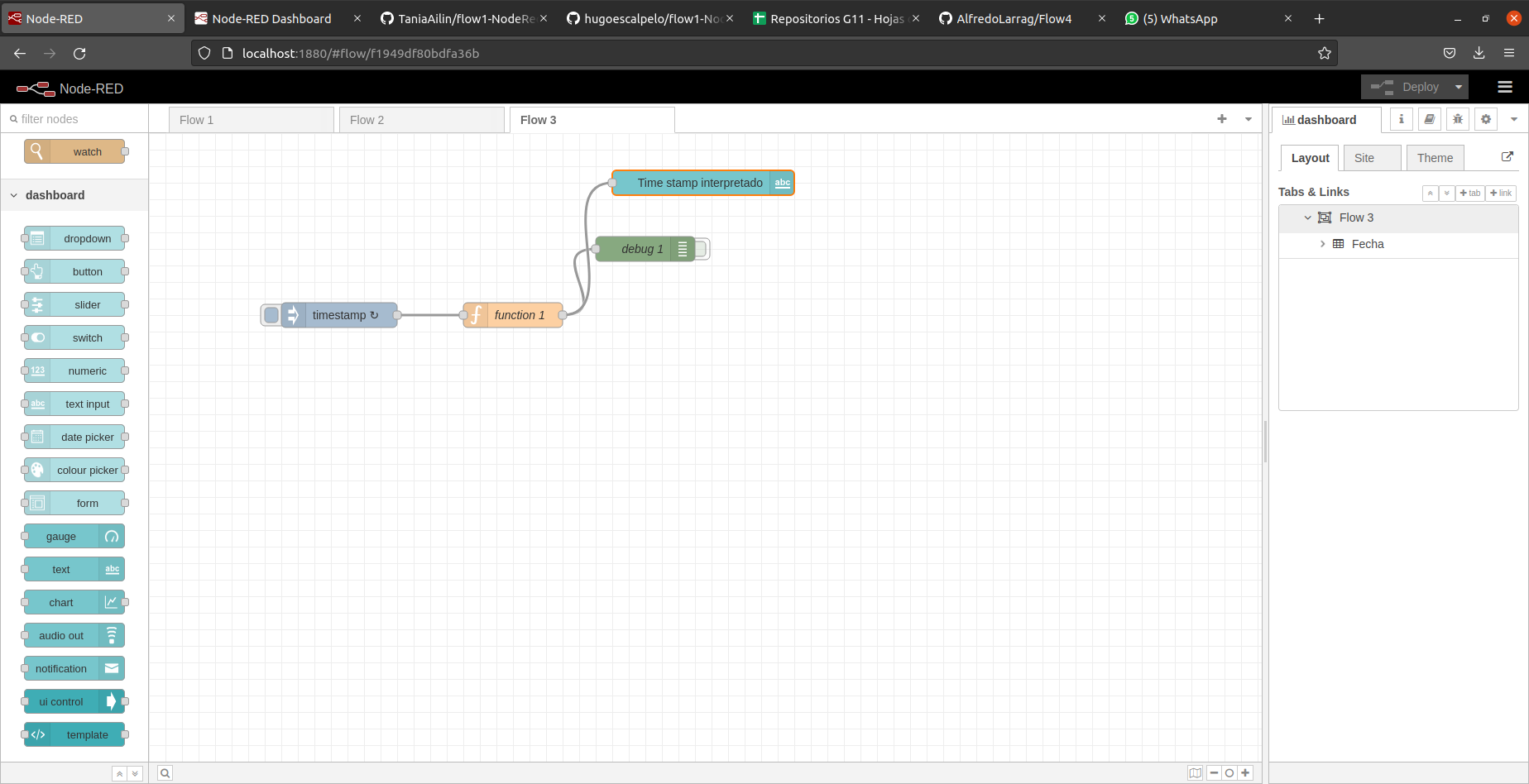Image resolution: width=1529 pixels, height=784 pixels.
Task: Open the flow tabs list dropdown arrow
Action: (x=1248, y=119)
